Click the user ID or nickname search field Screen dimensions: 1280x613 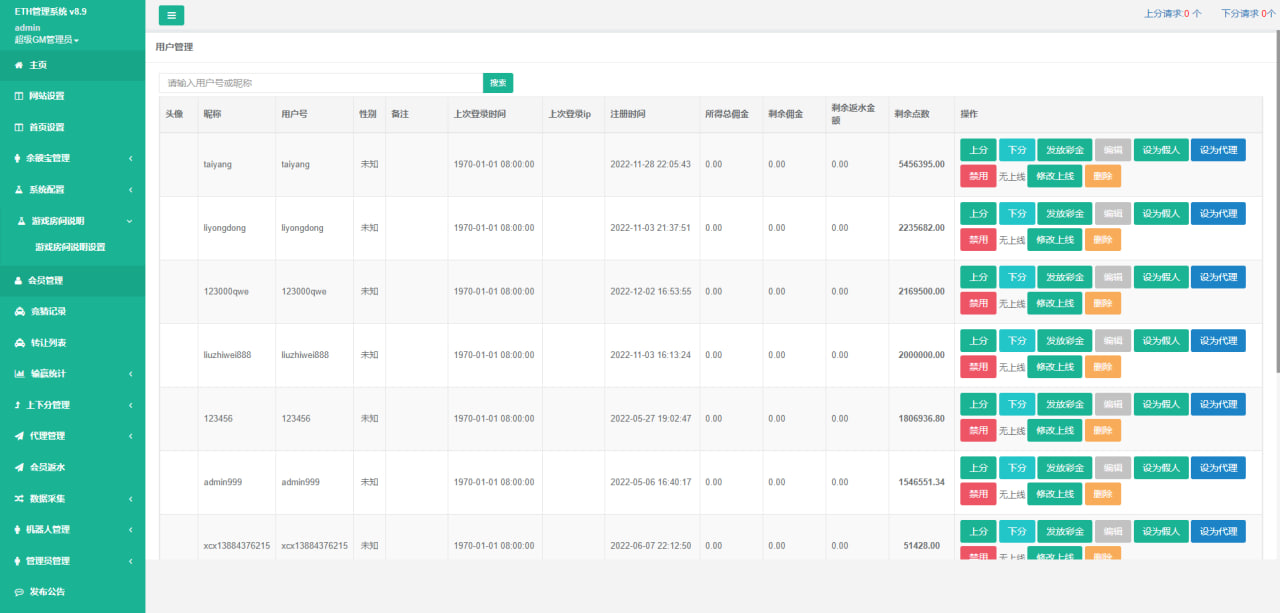point(320,83)
